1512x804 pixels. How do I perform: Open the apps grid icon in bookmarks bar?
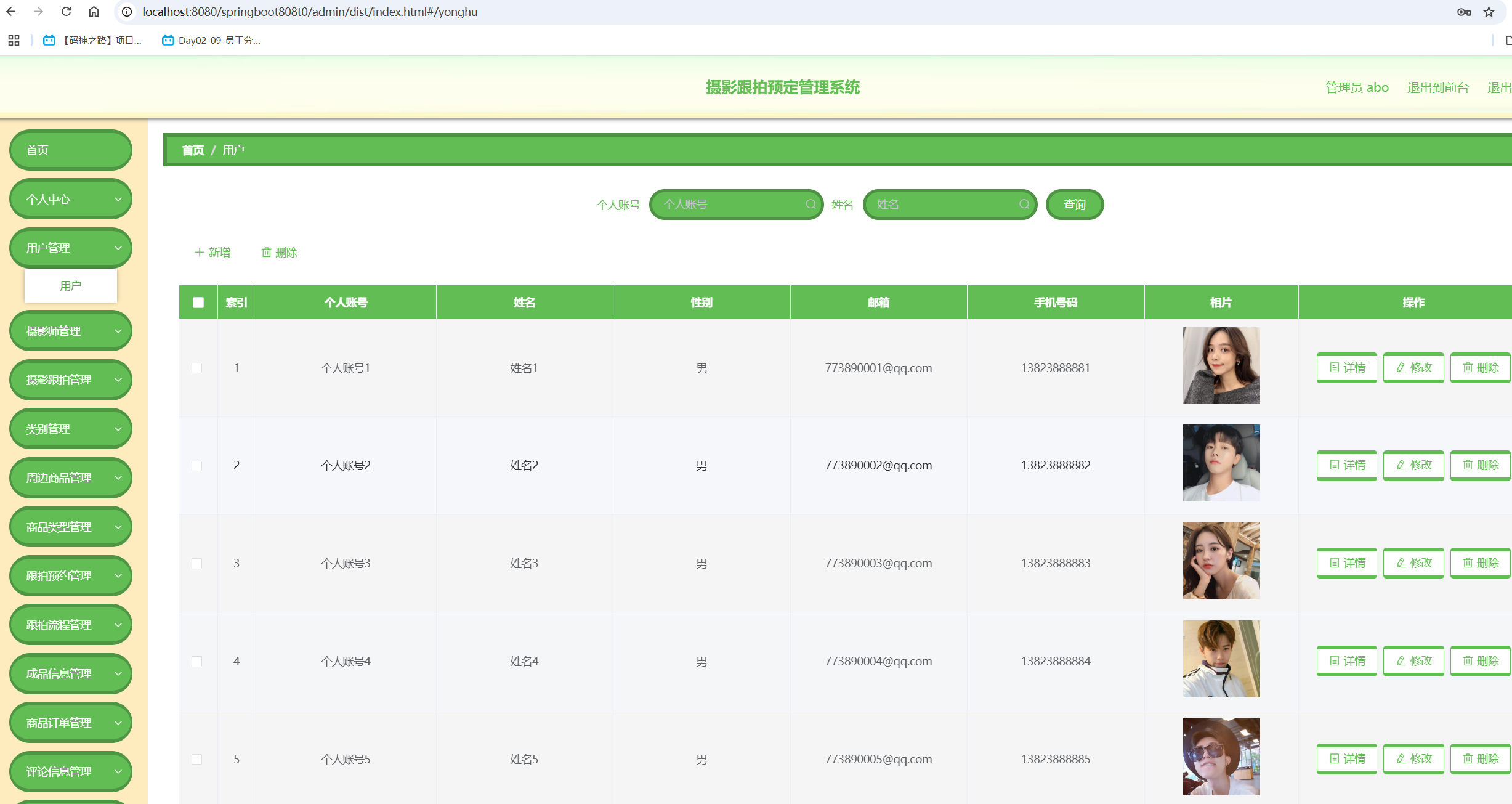coord(14,40)
